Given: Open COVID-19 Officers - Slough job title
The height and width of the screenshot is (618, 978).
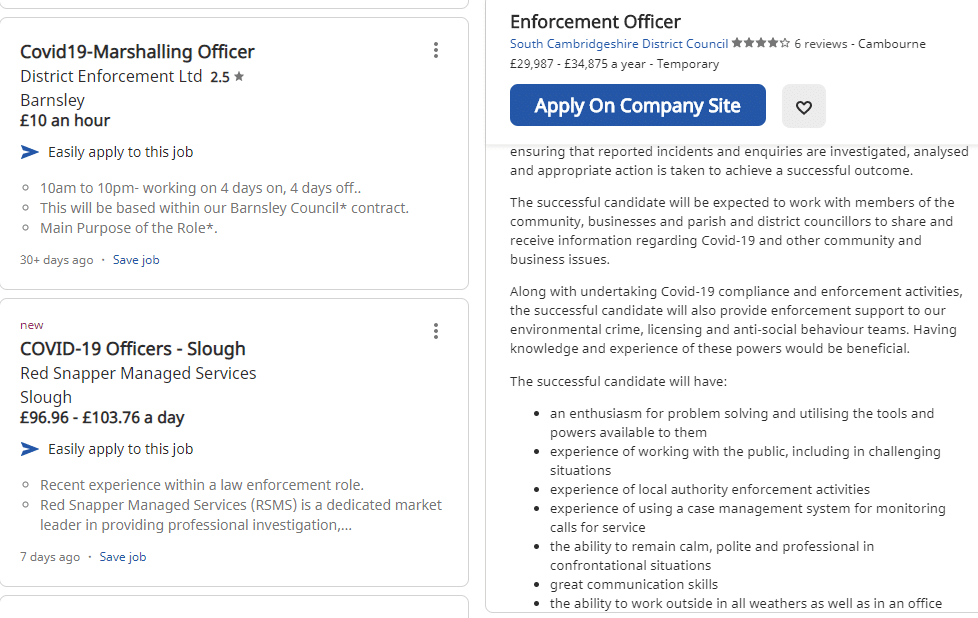Looking at the screenshot, I should pos(132,349).
